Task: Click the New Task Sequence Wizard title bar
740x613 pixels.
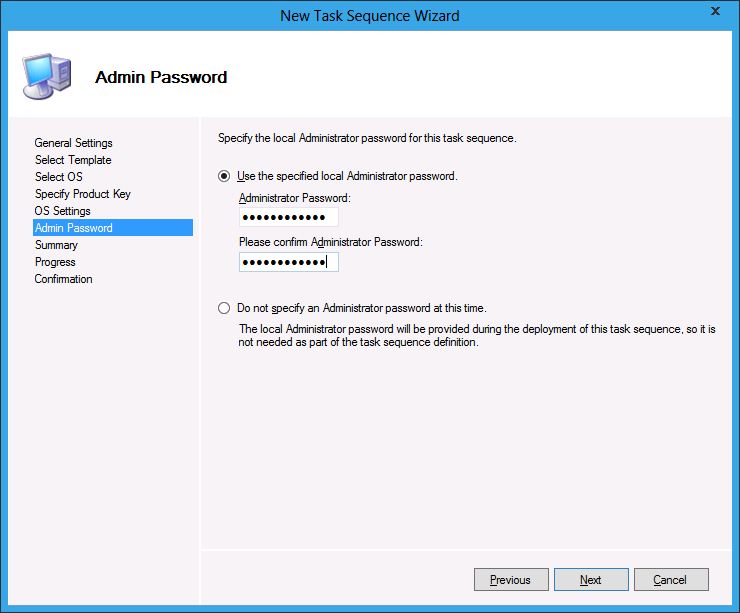Action: pyautogui.click(x=370, y=14)
